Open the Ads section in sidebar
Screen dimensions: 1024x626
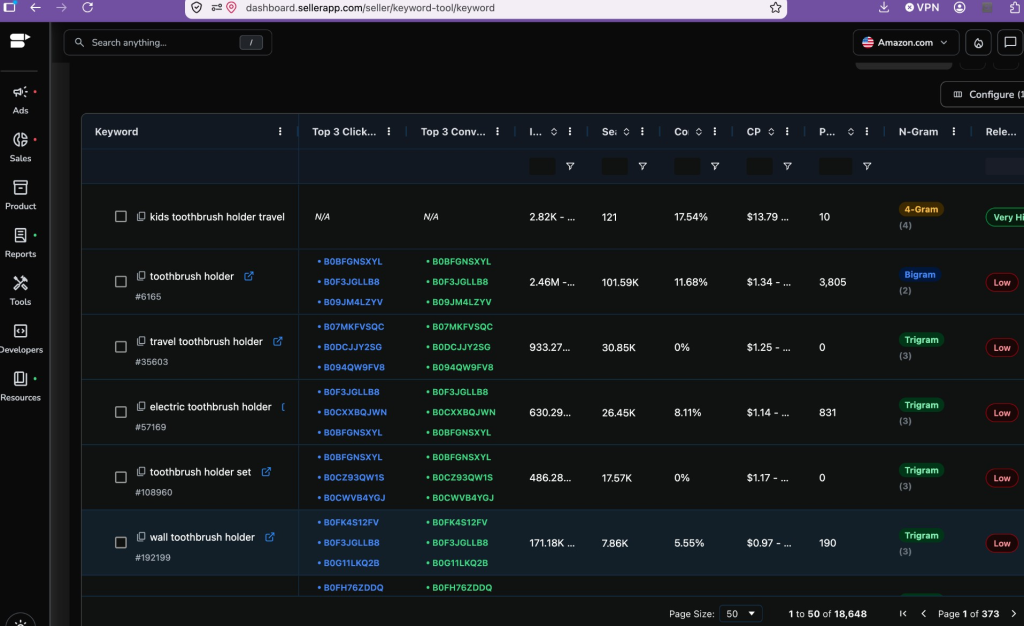[x=20, y=99]
